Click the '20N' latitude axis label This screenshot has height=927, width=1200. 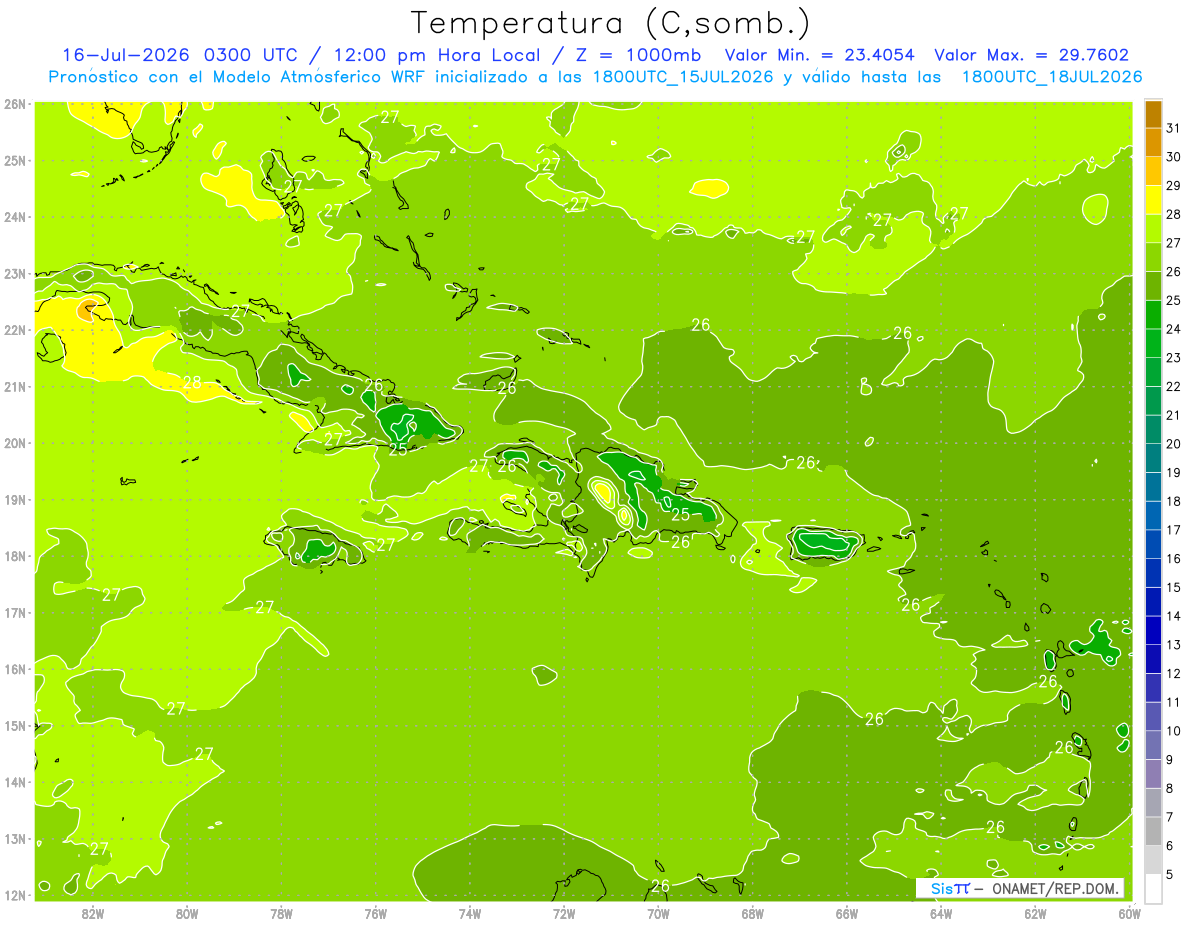[14, 443]
